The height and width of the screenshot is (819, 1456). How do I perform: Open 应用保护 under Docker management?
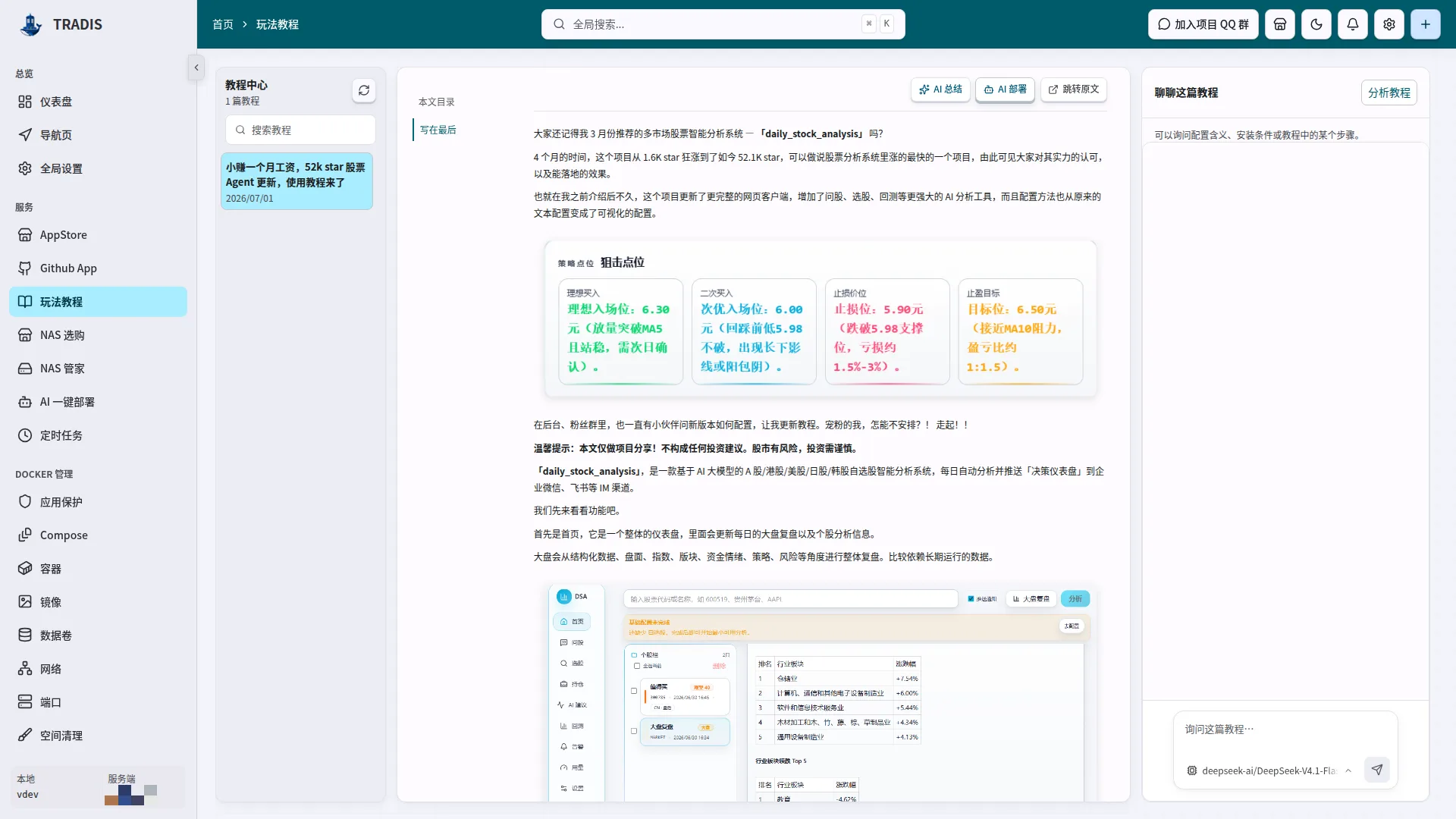(x=98, y=502)
